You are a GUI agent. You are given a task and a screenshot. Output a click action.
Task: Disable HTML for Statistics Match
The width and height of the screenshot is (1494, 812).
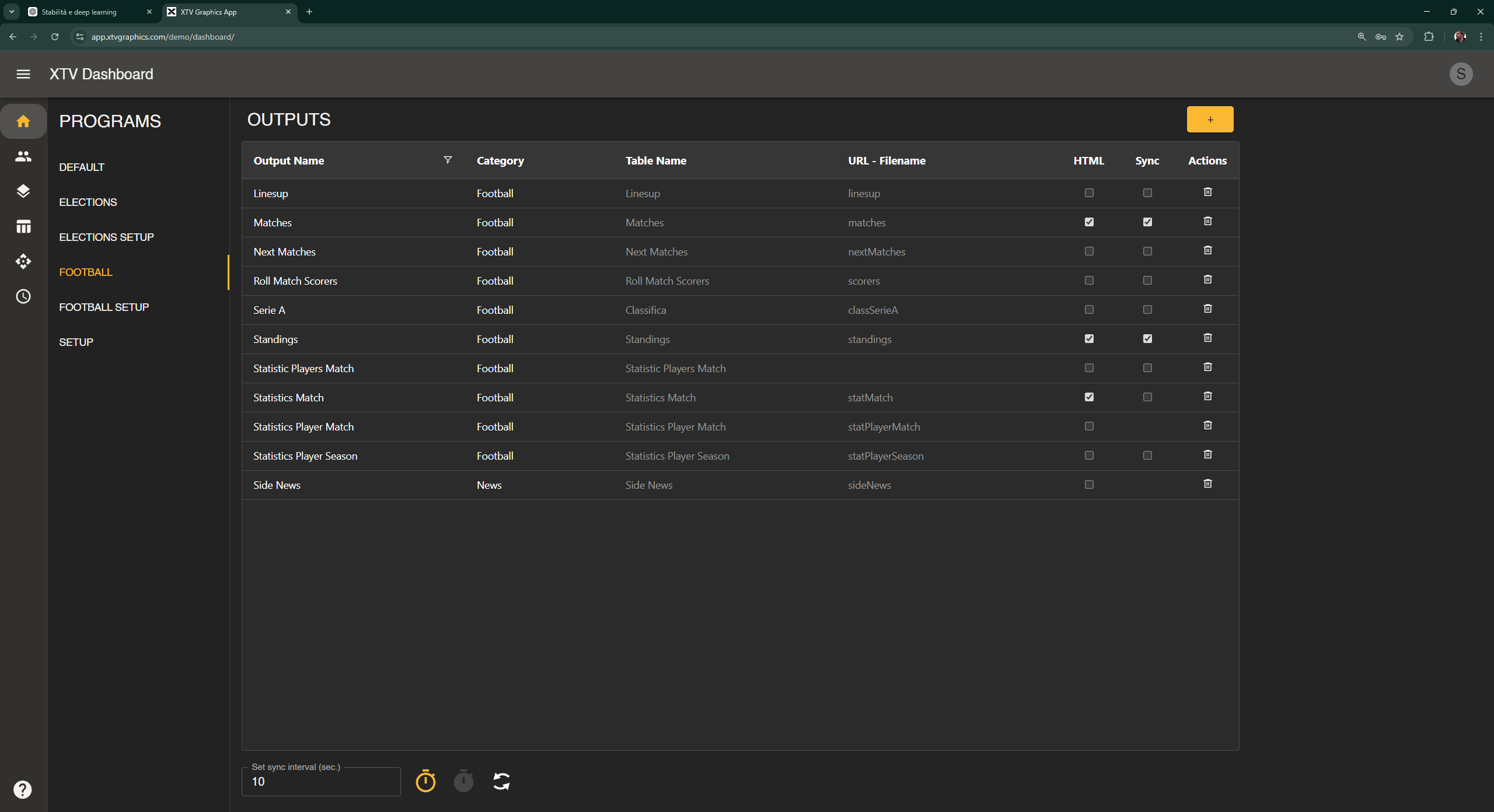1089,397
